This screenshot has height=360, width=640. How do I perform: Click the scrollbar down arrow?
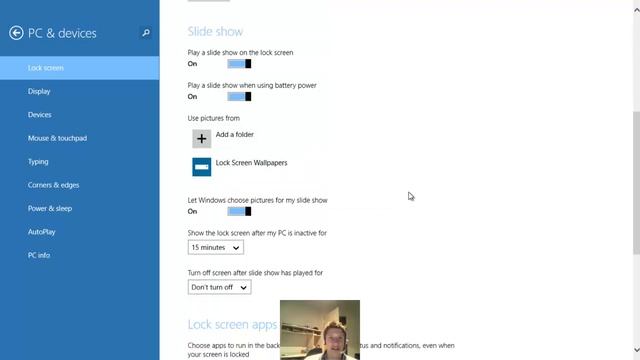tap(636, 350)
